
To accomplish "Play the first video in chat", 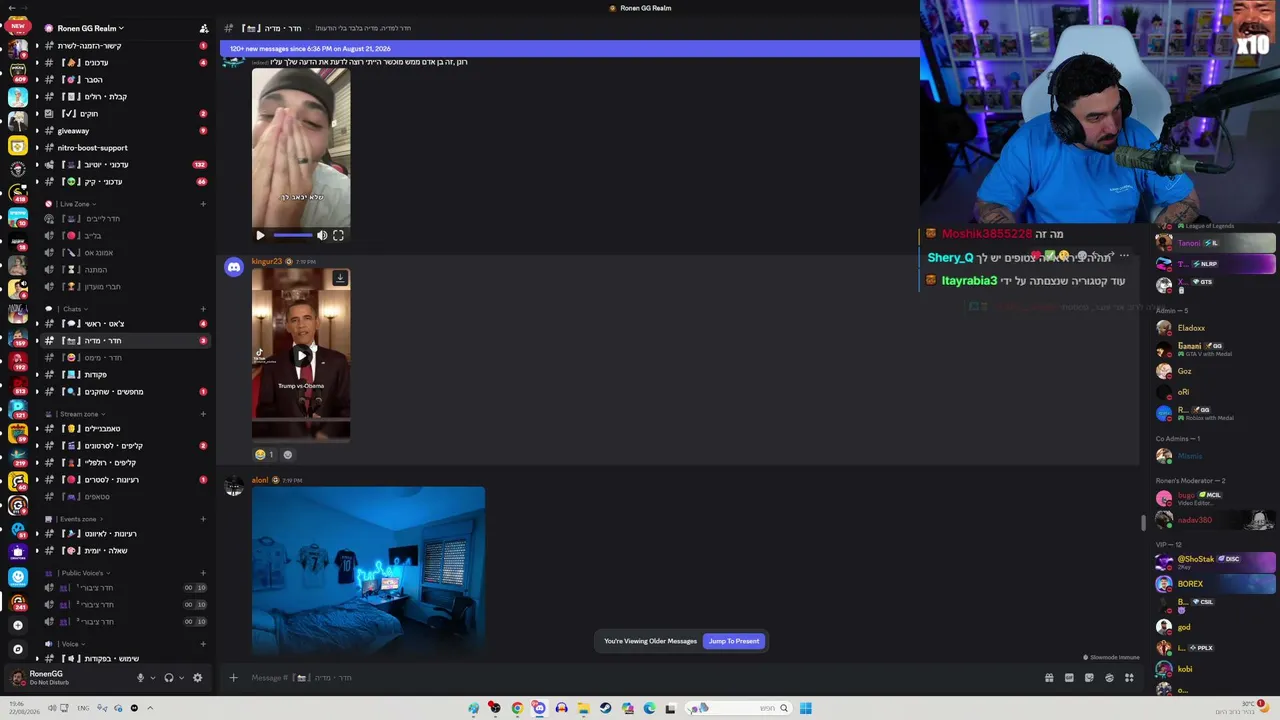I will (260, 236).
